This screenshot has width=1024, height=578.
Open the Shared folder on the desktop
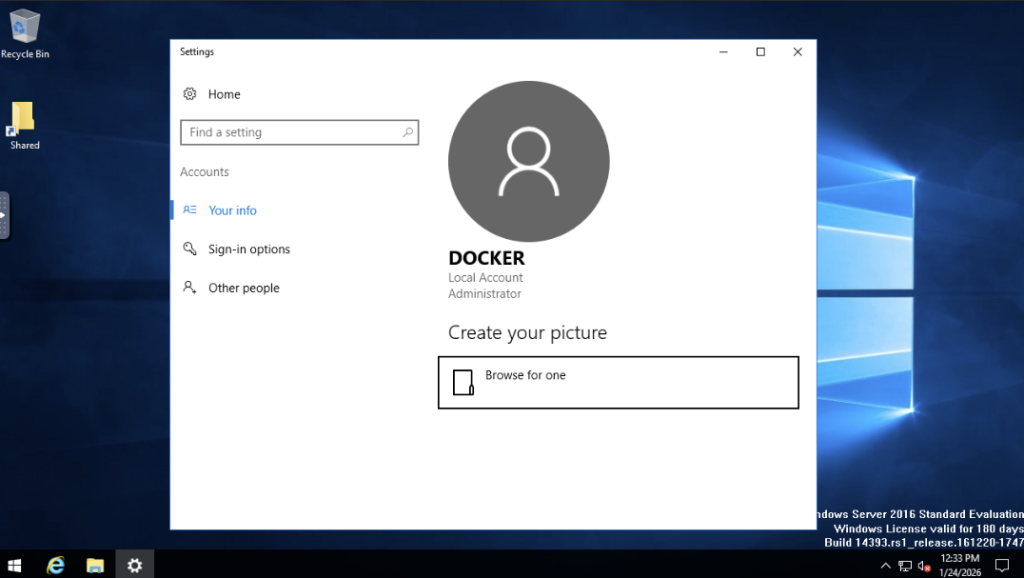[22, 120]
